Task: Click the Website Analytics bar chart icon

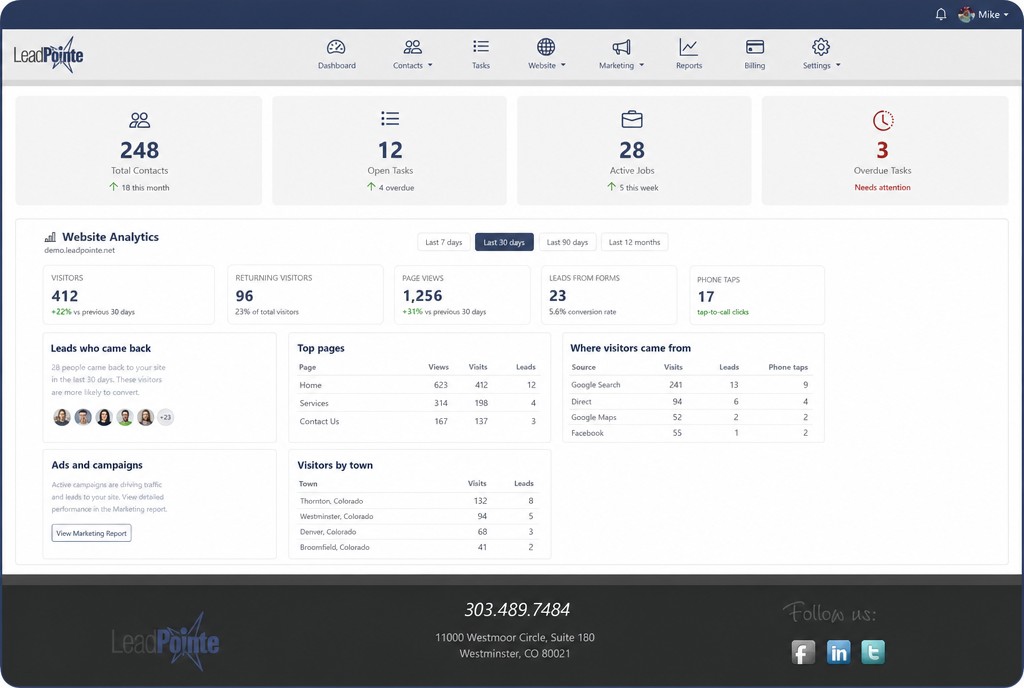Action: (x=50, y=237)
